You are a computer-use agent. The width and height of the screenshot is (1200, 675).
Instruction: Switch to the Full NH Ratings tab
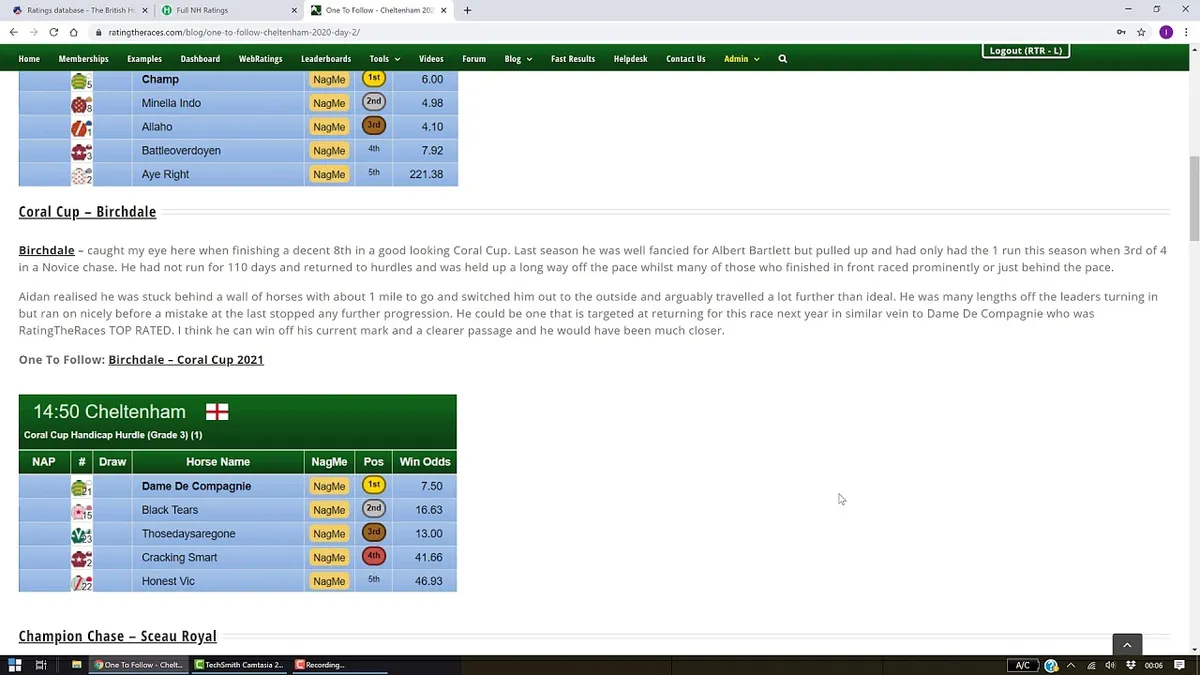[202, 10]
